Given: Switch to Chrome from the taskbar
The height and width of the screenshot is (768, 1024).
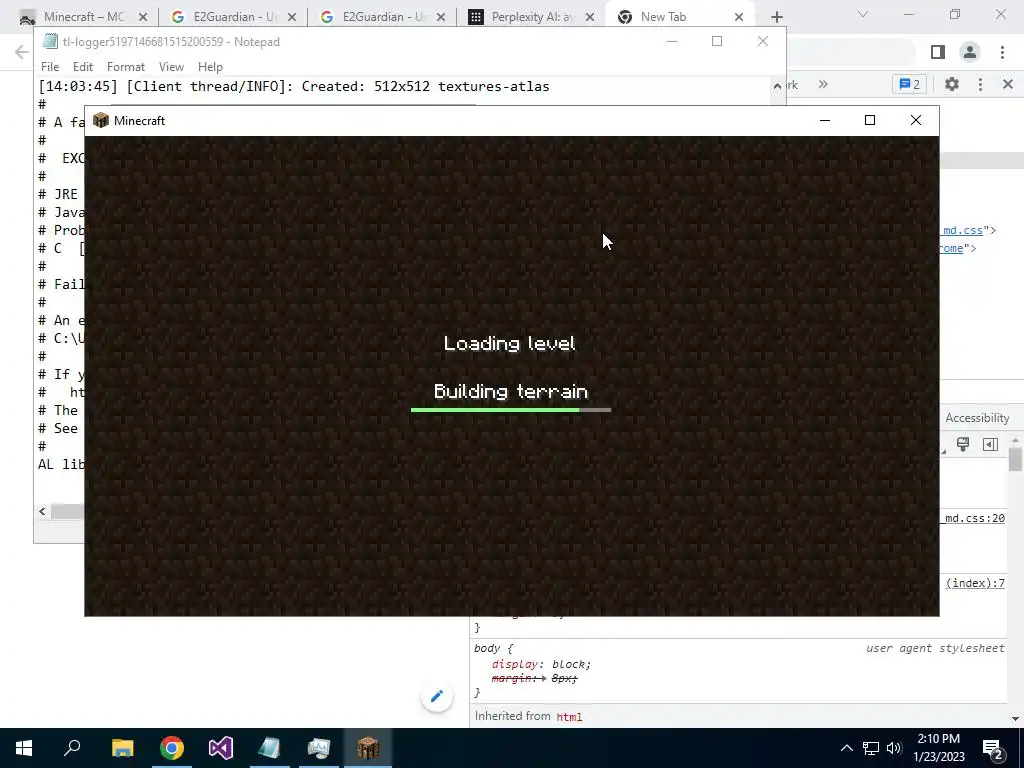Looking at the screenshot, I should 172,748.
